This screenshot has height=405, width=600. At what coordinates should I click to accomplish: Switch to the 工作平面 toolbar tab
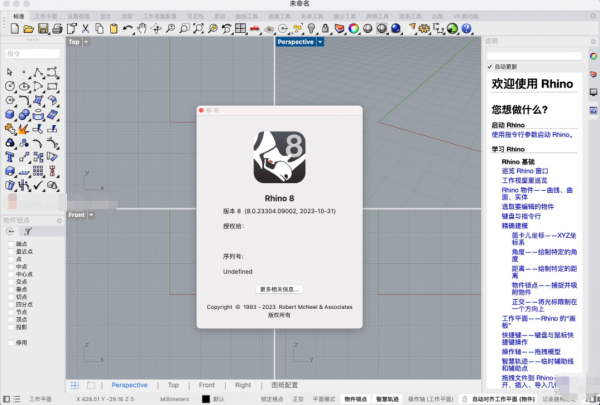coord(46,16)
